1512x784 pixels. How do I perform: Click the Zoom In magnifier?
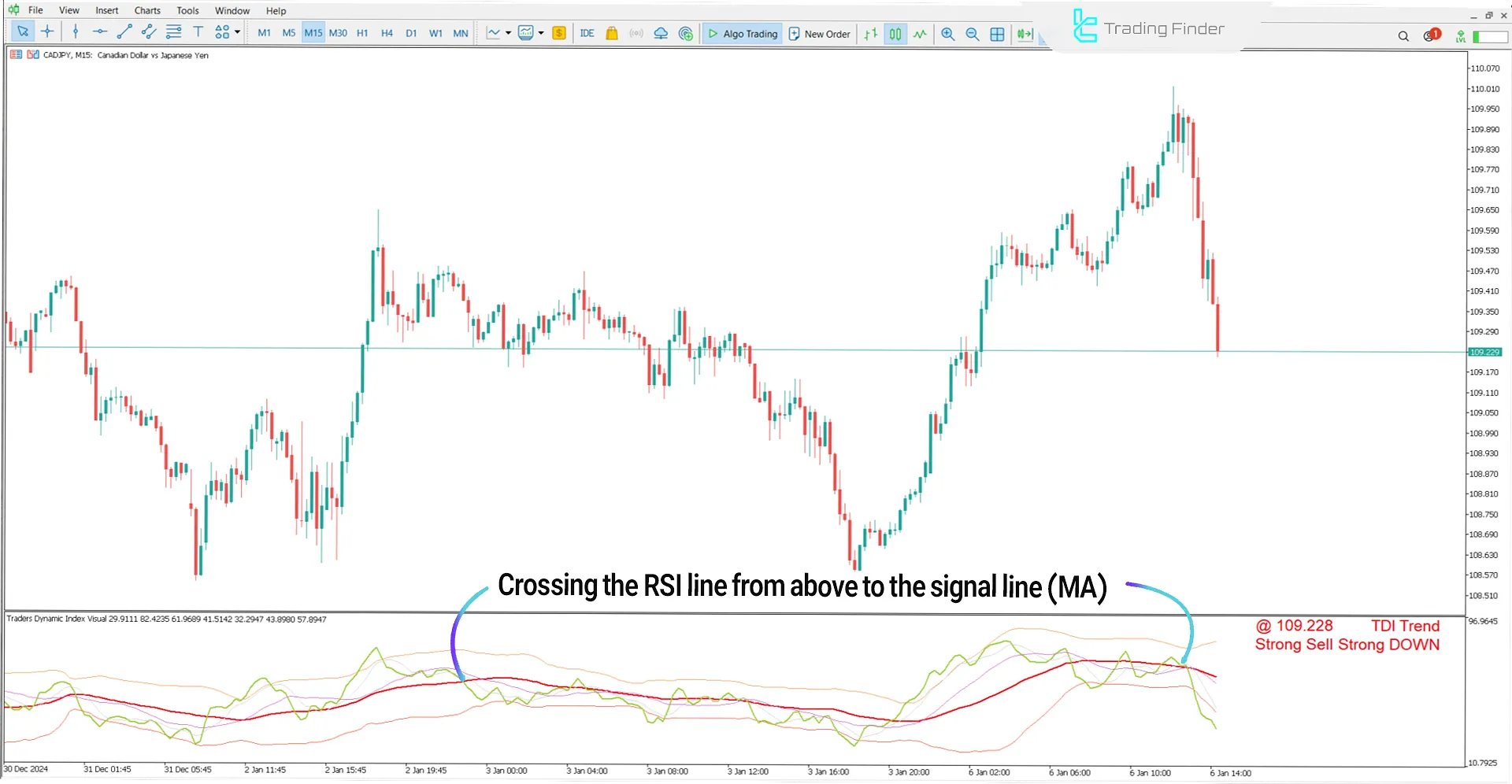[x=947, y=34]
